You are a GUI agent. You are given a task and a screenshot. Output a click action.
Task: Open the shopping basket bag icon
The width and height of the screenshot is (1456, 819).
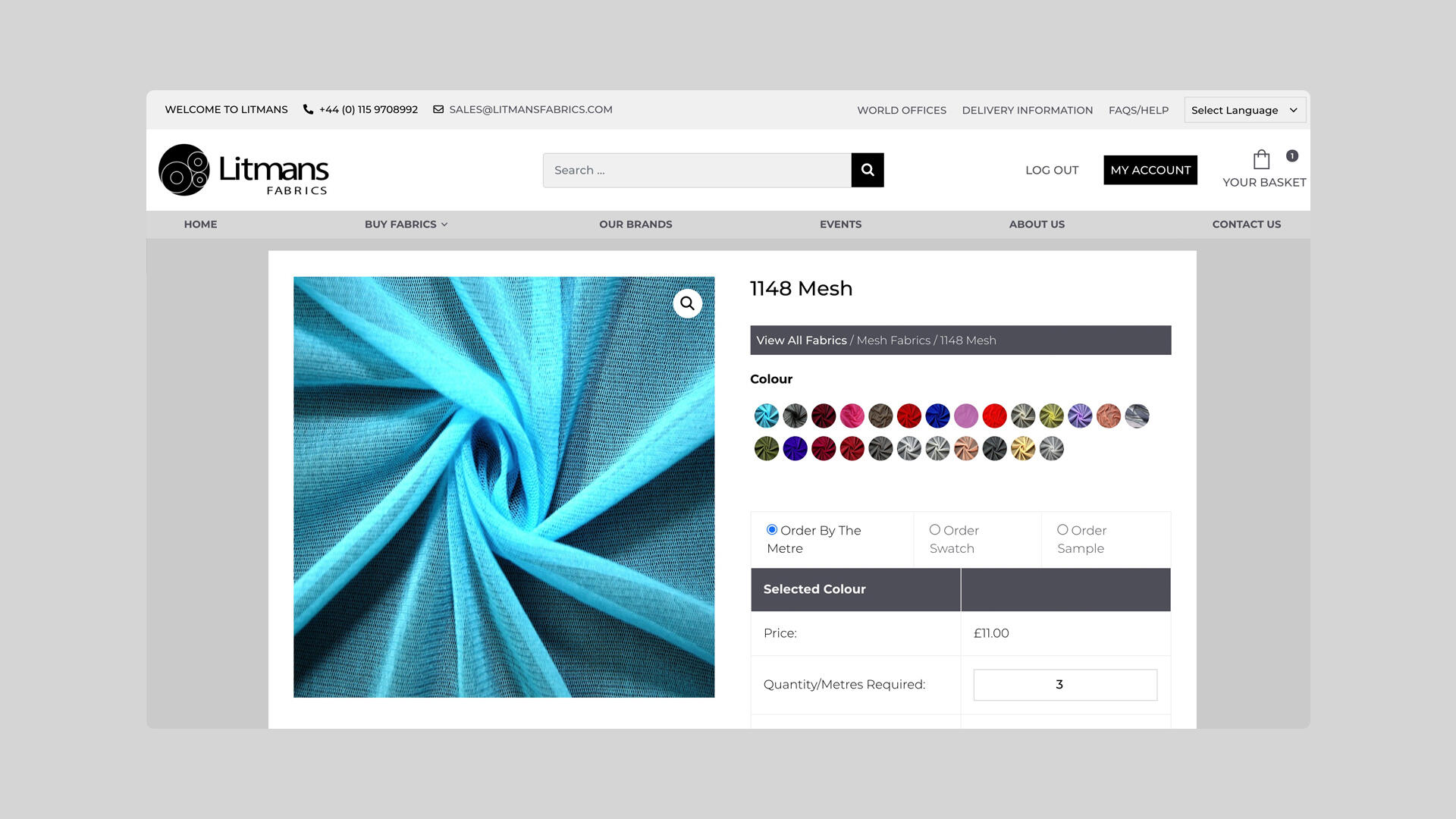coord(1261,159)
